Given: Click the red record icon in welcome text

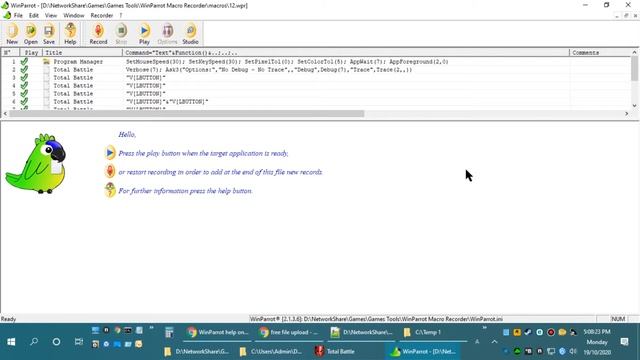Looking at the screenshot, I should (110, 171).
